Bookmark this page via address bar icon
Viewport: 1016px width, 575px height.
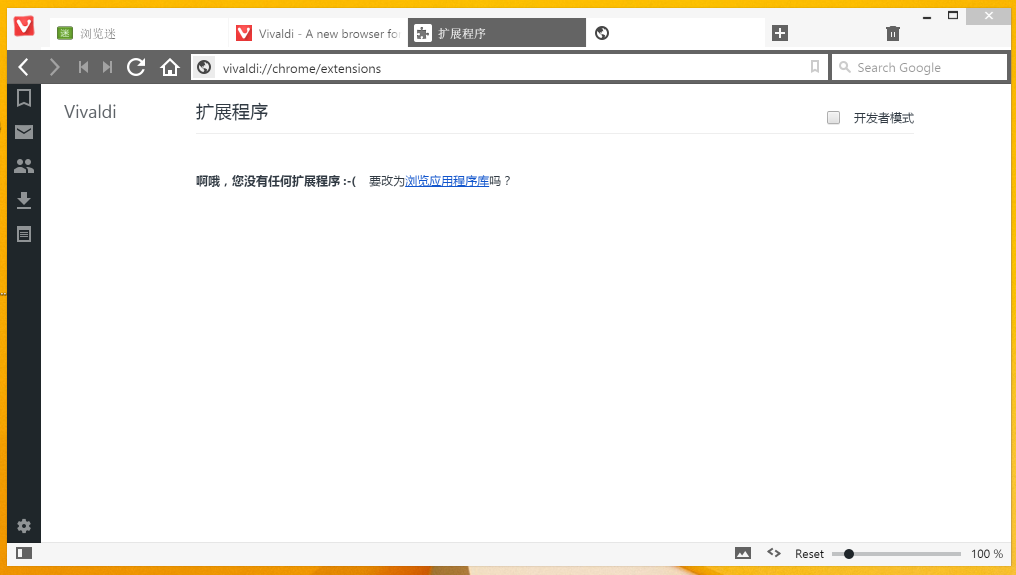point(814,66)
